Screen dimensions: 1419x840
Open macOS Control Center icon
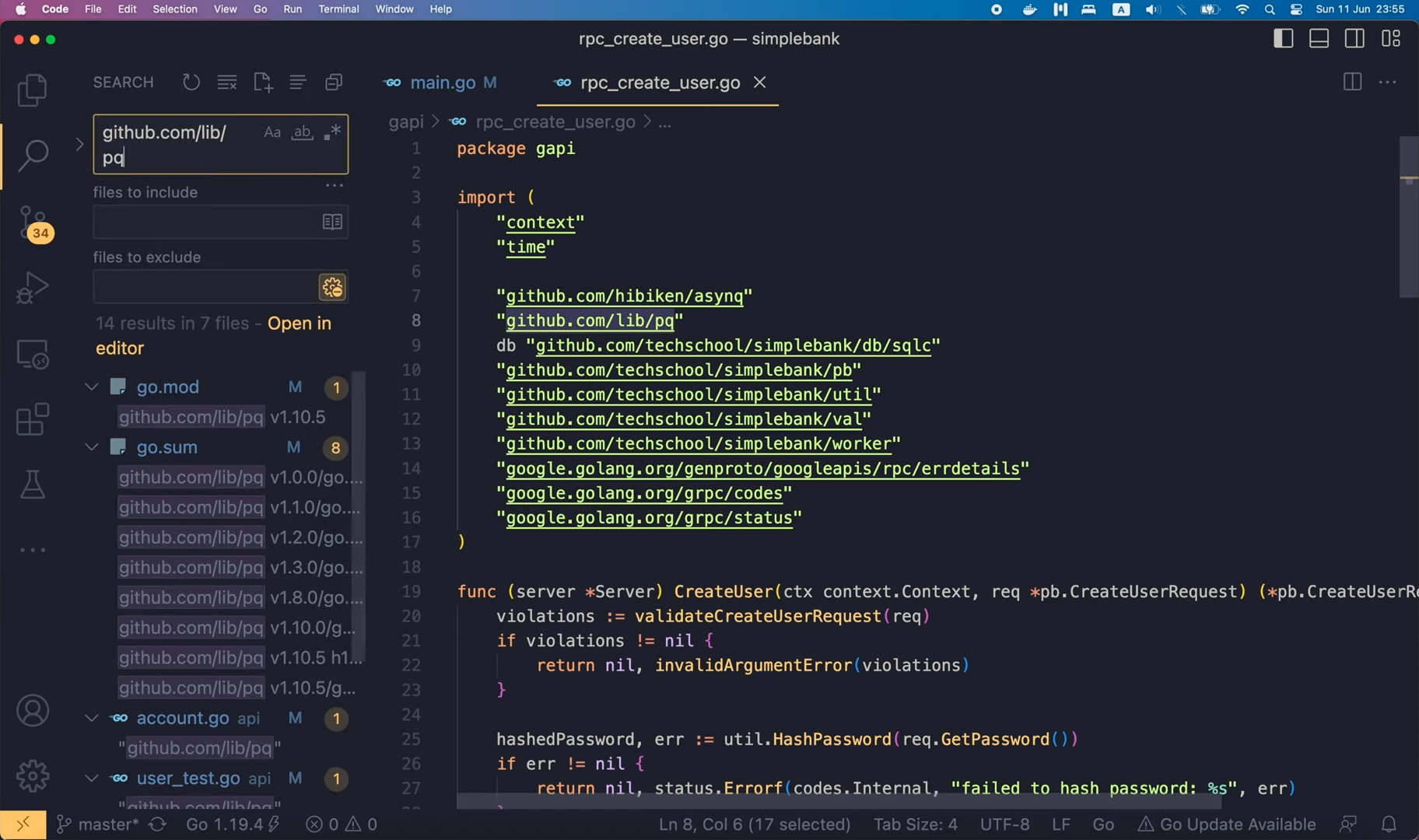[1296, 9]
